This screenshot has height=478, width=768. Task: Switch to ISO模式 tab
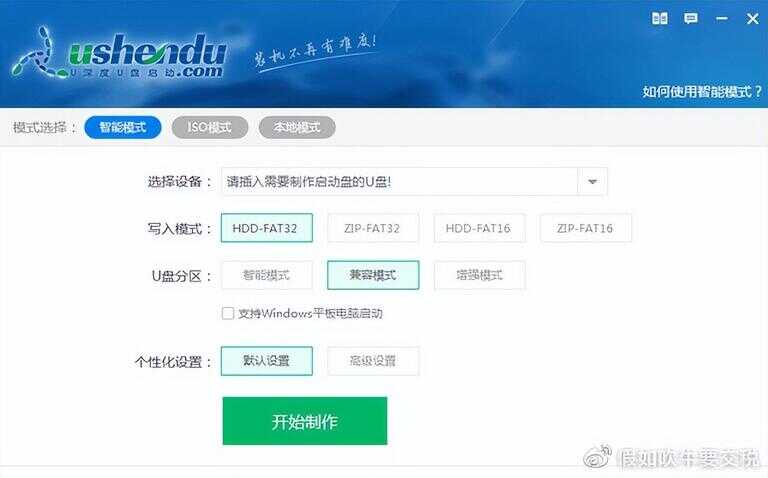[x=210, y=127]
